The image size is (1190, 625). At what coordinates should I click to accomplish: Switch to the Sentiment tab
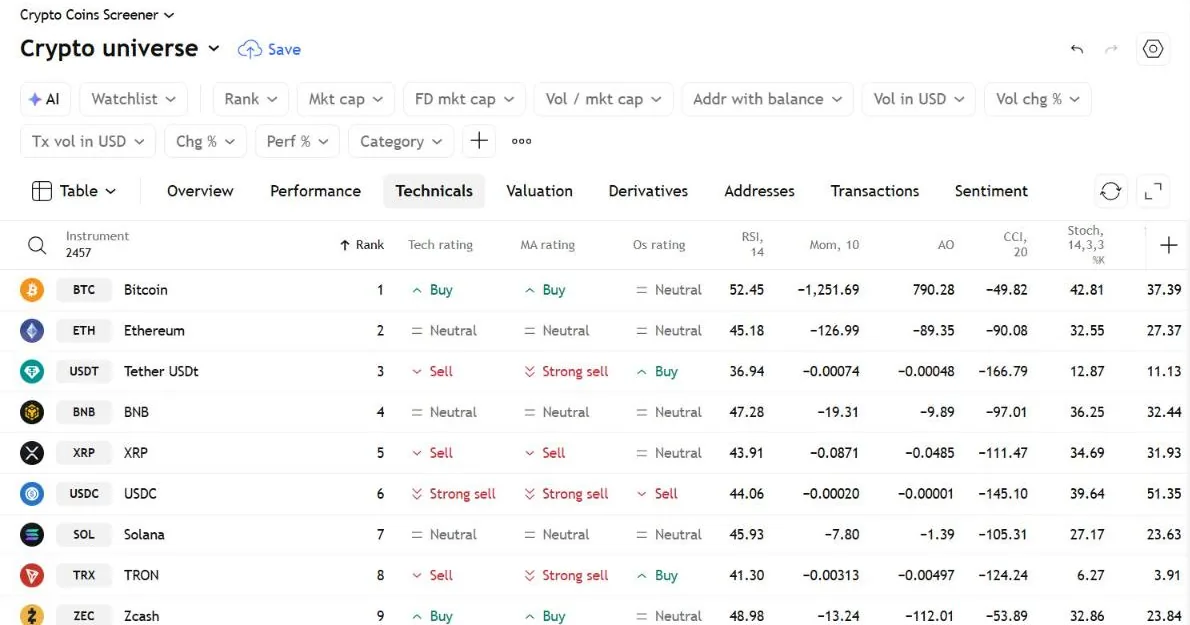point(991,191)
